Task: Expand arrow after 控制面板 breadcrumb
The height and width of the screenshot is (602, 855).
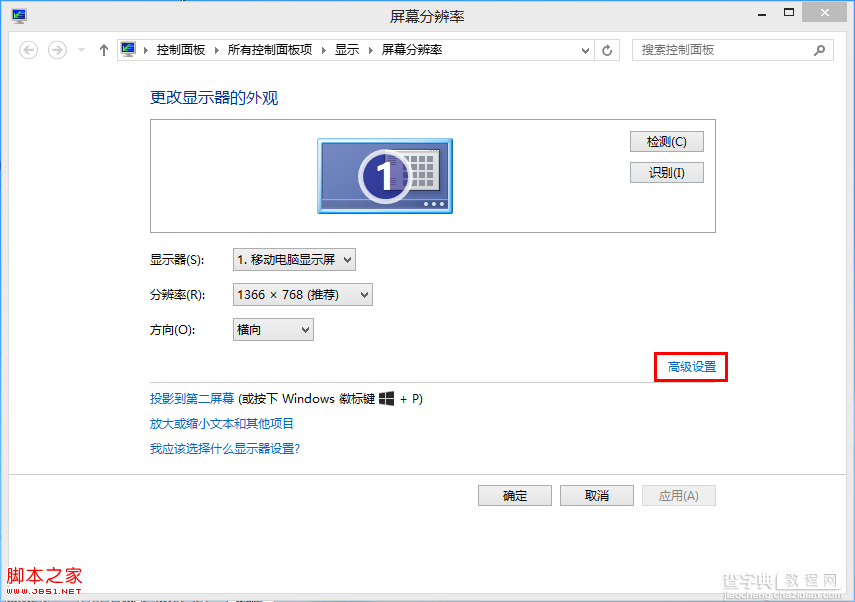Action: pos(216,50)
